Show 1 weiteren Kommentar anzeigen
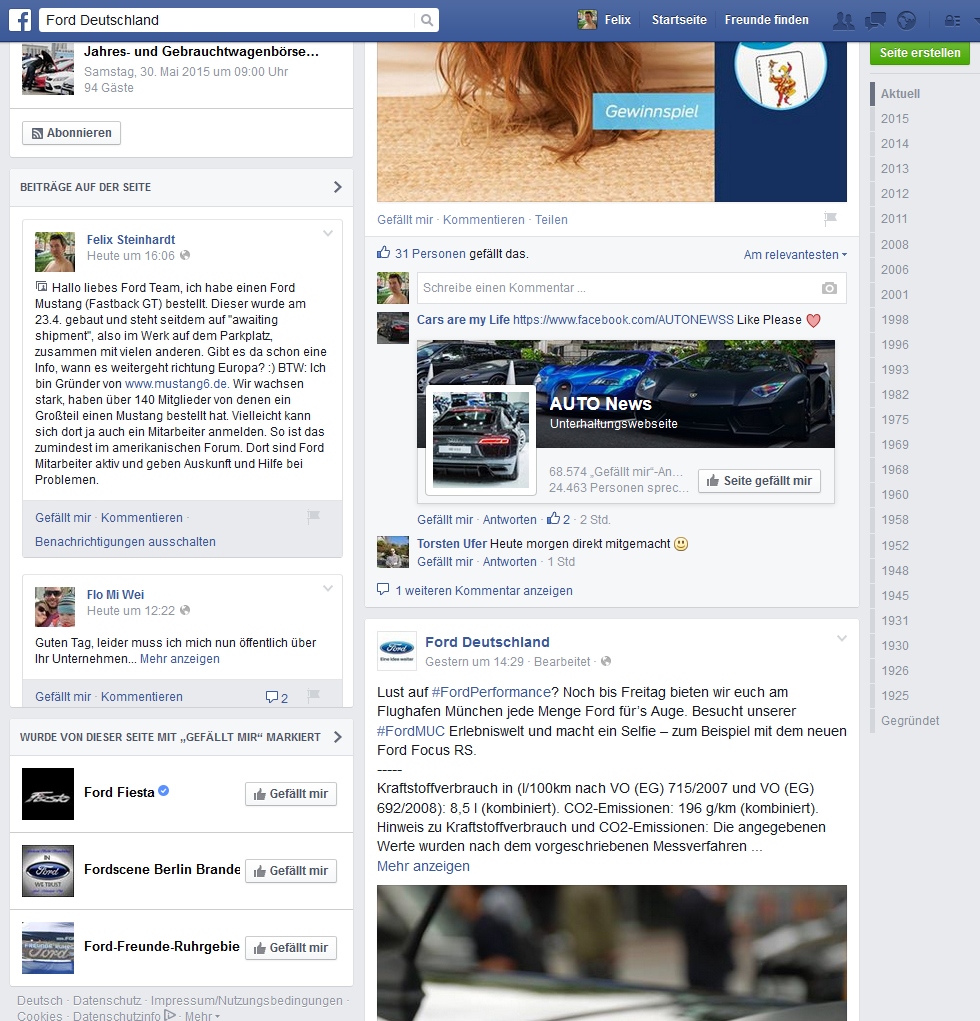The image size is (980, 1021). pyautogui.click(x=484, y=591)
